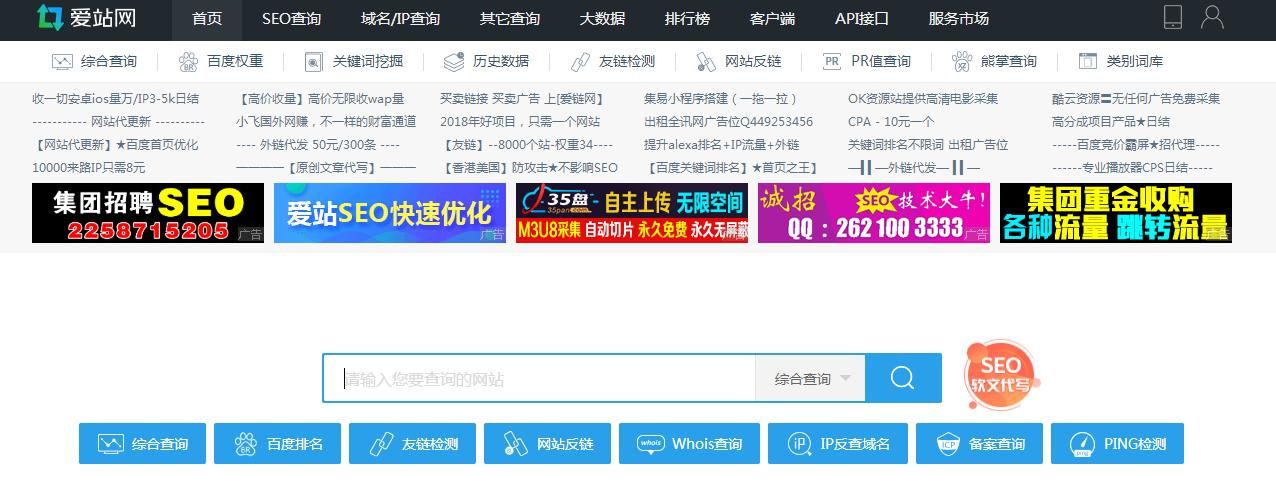Click the blue 综合查询 button below search
Viewport: 1276px width, 495px height.
tap(142, 443)
